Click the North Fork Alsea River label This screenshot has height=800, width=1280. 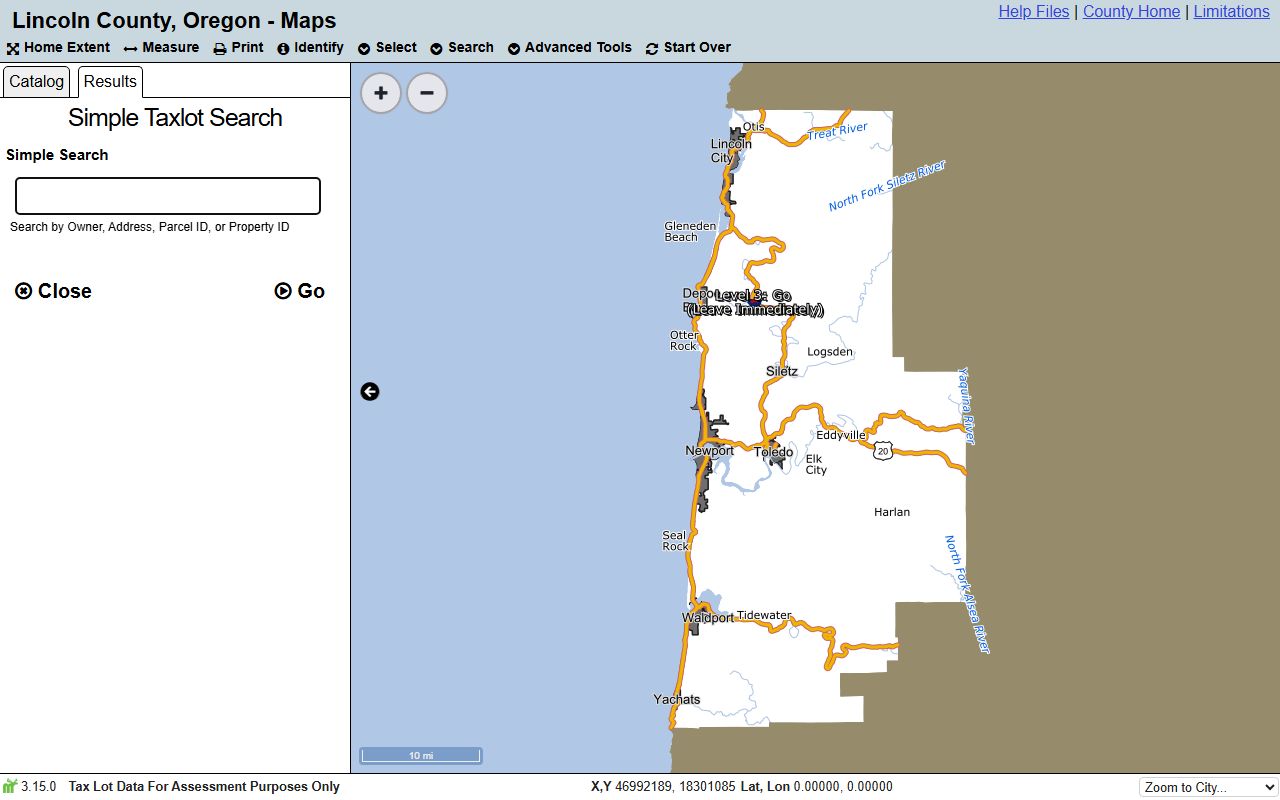click(x=967, y=595)
